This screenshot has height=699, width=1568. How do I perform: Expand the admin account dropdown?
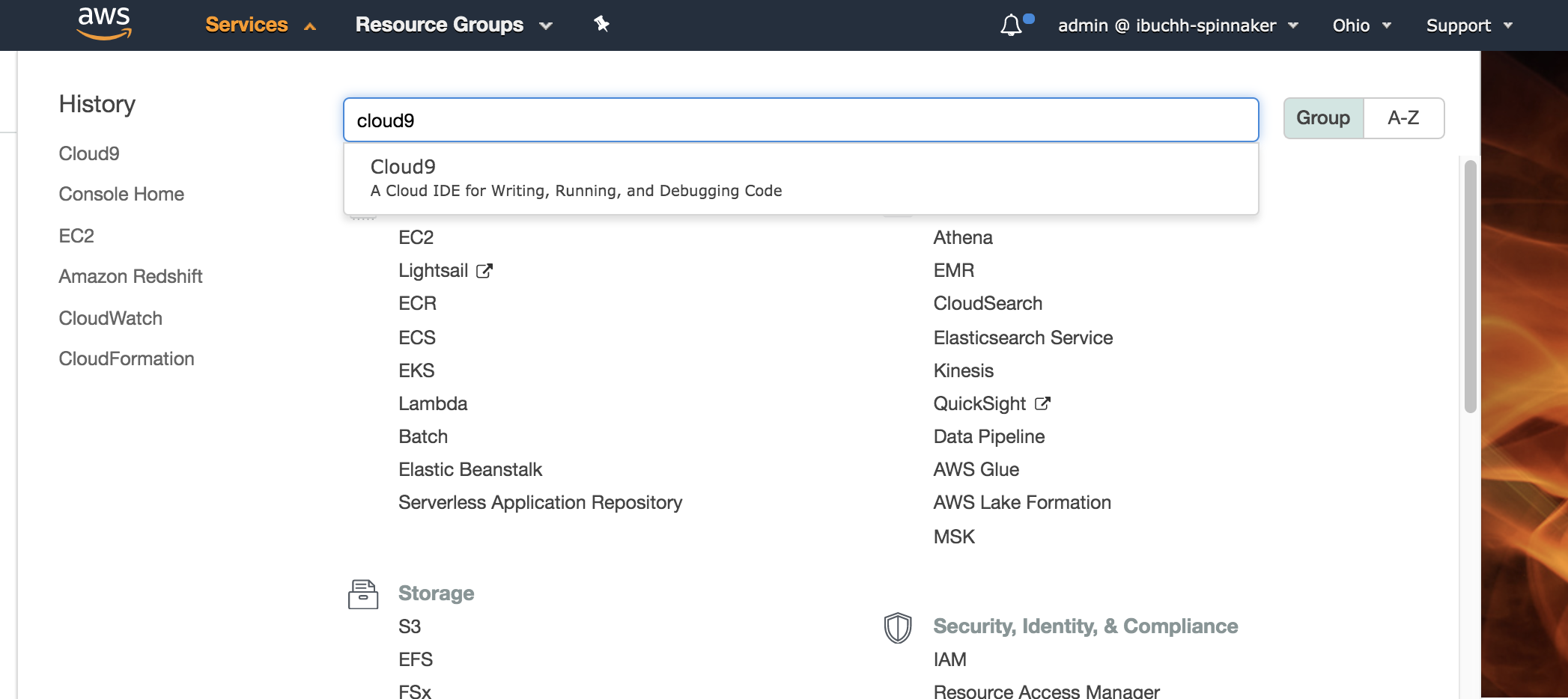[x=1179, y=25]
